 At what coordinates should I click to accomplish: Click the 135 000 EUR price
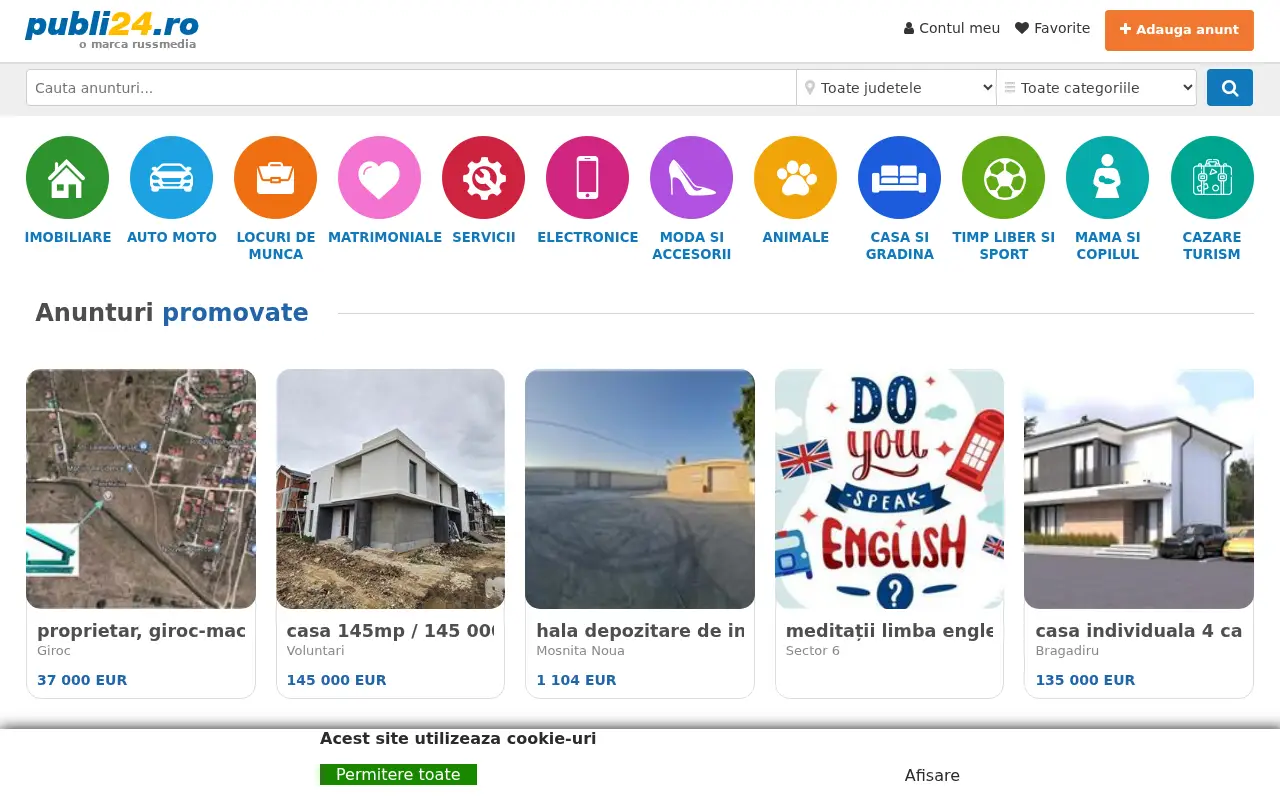point(1085,680)
